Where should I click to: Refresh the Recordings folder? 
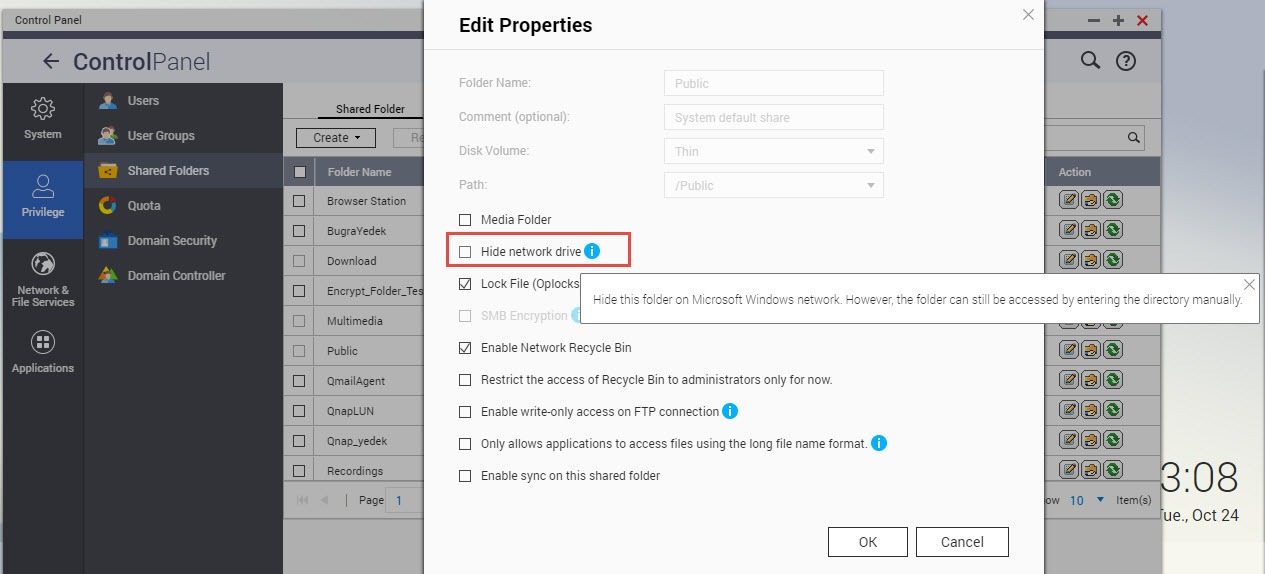(x=1112, y=469)
